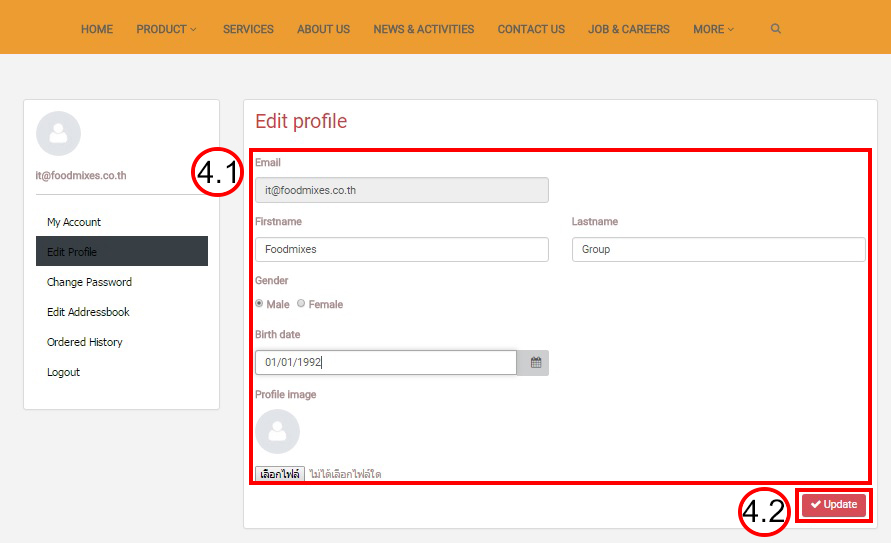This screenshot has width=891, height=543.
Task: Go to the HOME page
Action: pyautogui.click(x=97, y=29)
